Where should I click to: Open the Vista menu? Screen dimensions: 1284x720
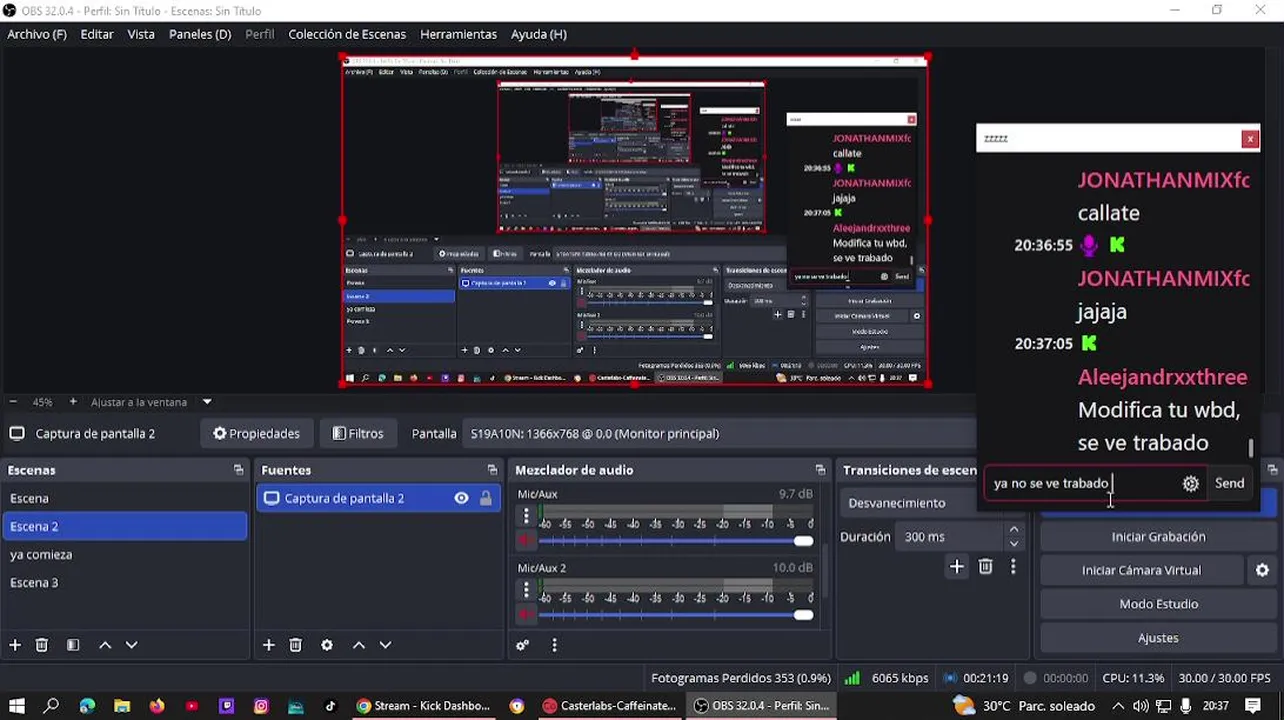(141, 34)
